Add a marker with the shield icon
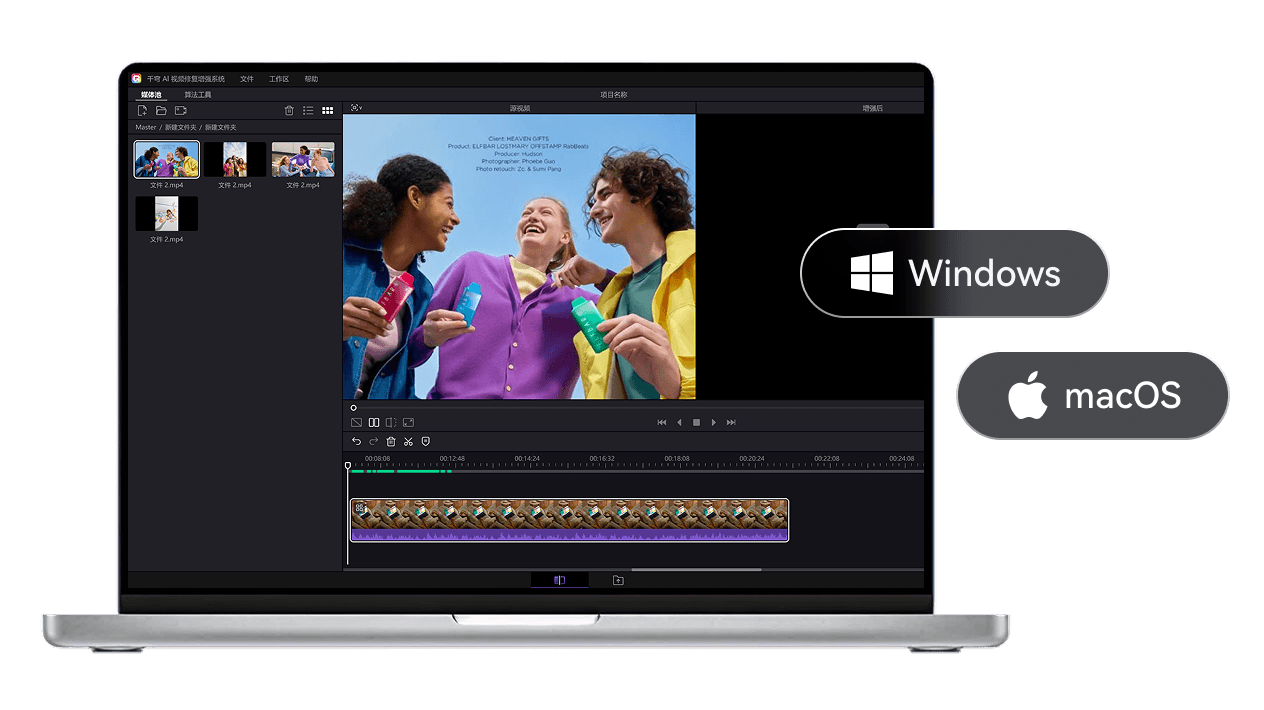 click(425, 442)
